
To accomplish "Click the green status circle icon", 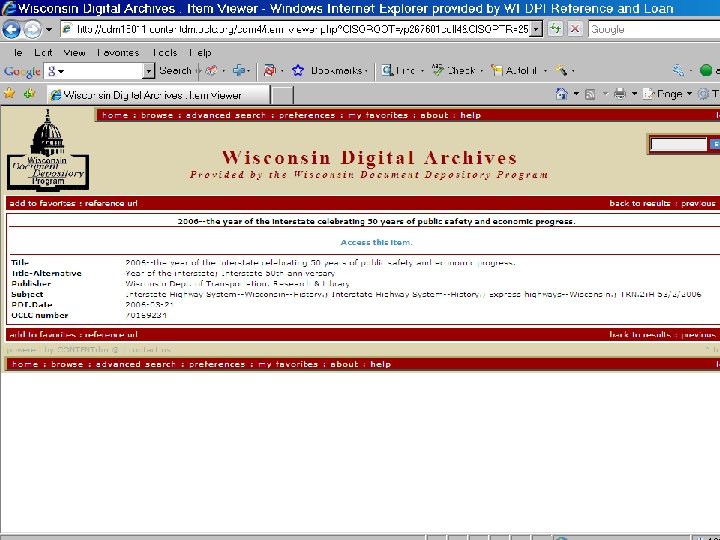I will click(x=706, y=70).
